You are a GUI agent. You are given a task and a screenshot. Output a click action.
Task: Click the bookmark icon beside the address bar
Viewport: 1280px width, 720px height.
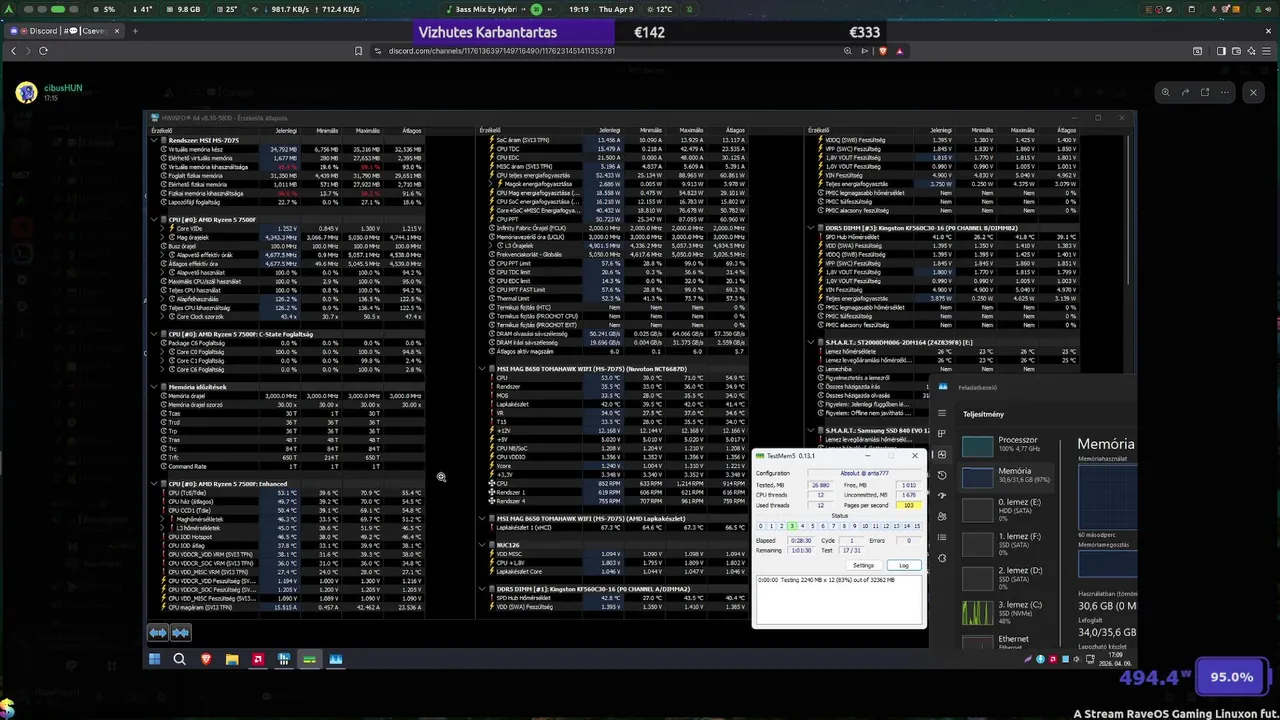tap(358, 51)
